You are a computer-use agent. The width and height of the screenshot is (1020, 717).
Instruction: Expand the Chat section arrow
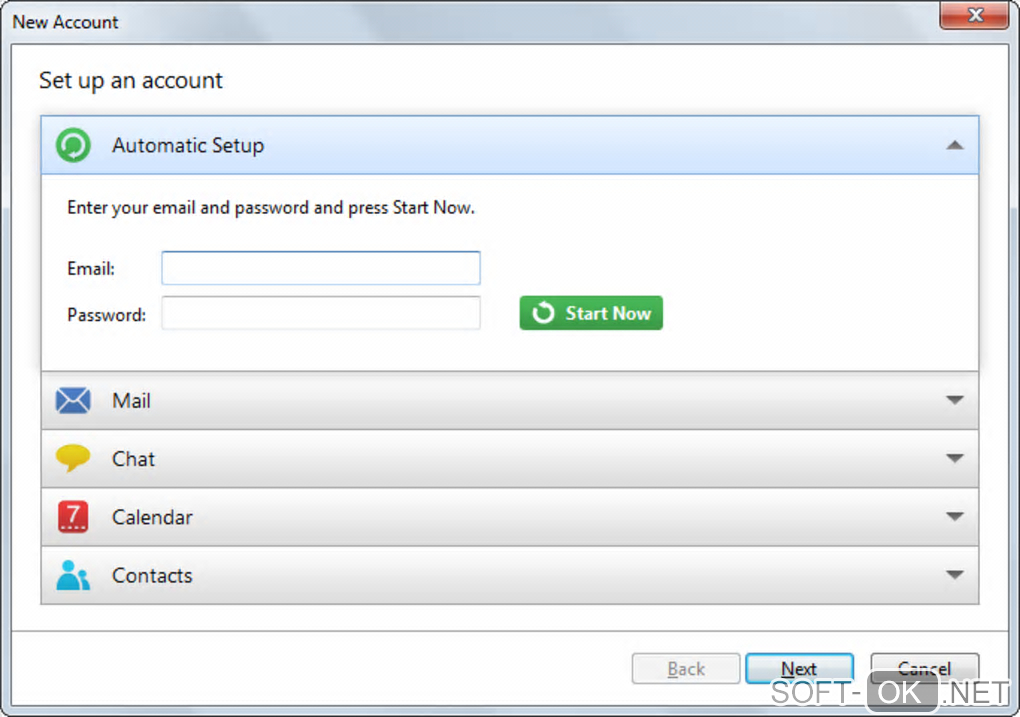coord(954,459)
